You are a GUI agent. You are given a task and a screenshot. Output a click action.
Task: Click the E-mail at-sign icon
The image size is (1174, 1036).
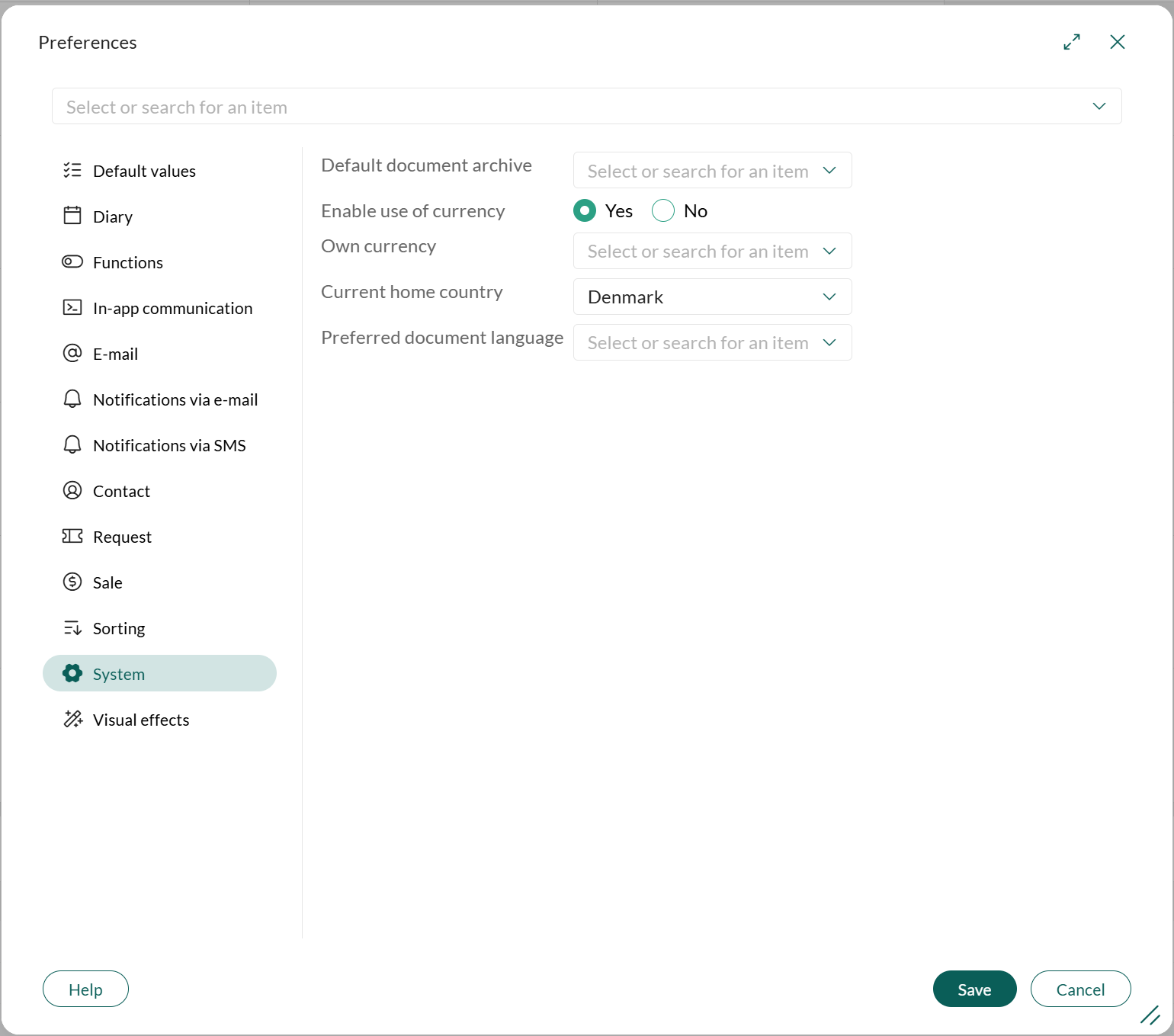tap(72, 353)
